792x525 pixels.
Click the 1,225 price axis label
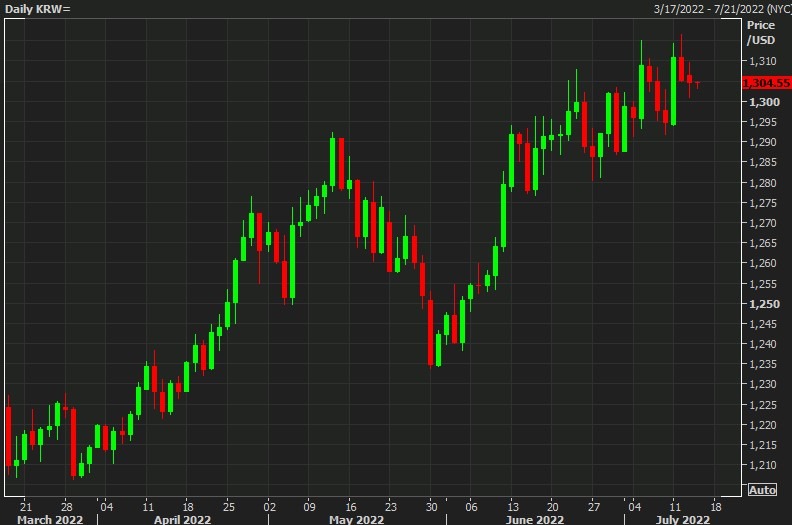coord(763,405)
